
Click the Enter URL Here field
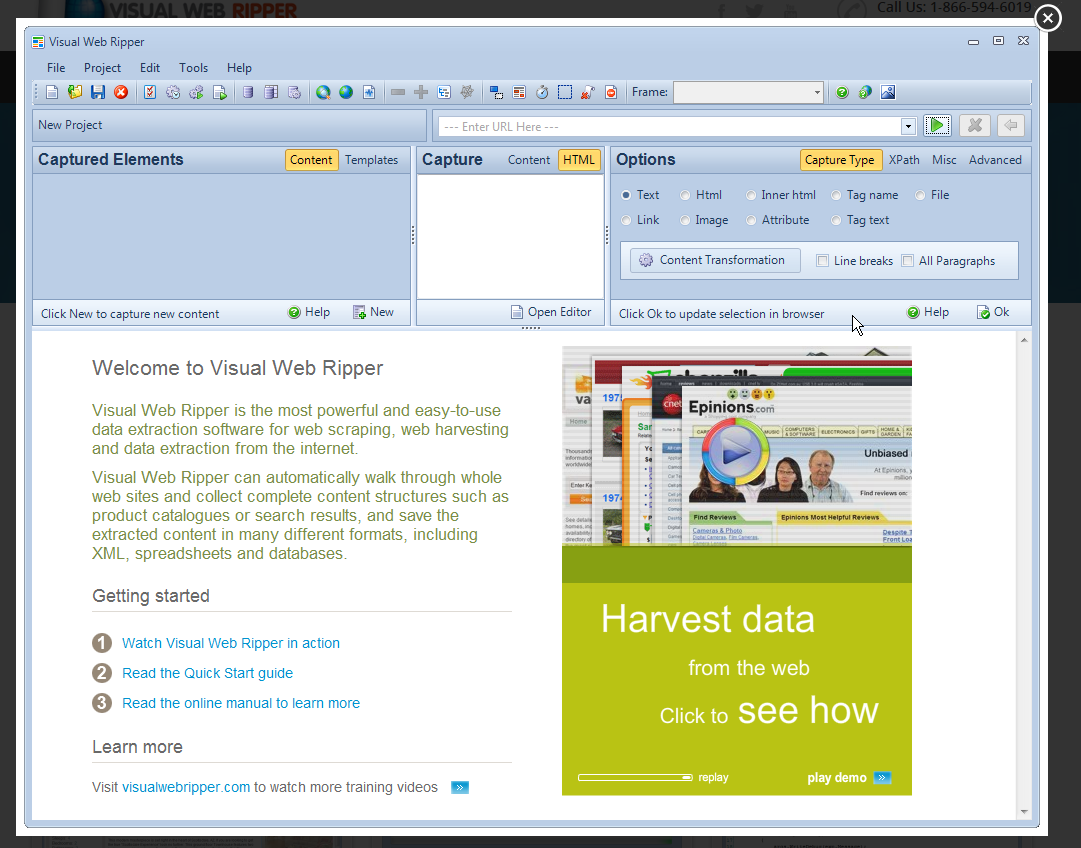(669, 127)
